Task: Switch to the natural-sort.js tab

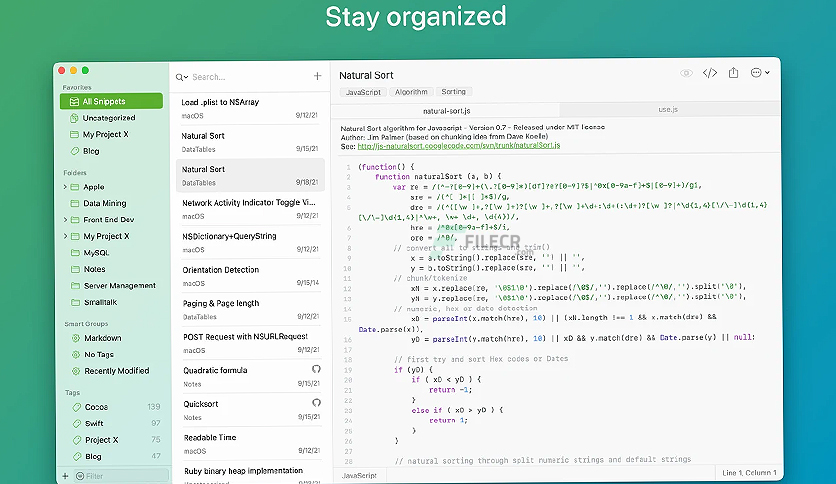Action: tap(445, 111)
